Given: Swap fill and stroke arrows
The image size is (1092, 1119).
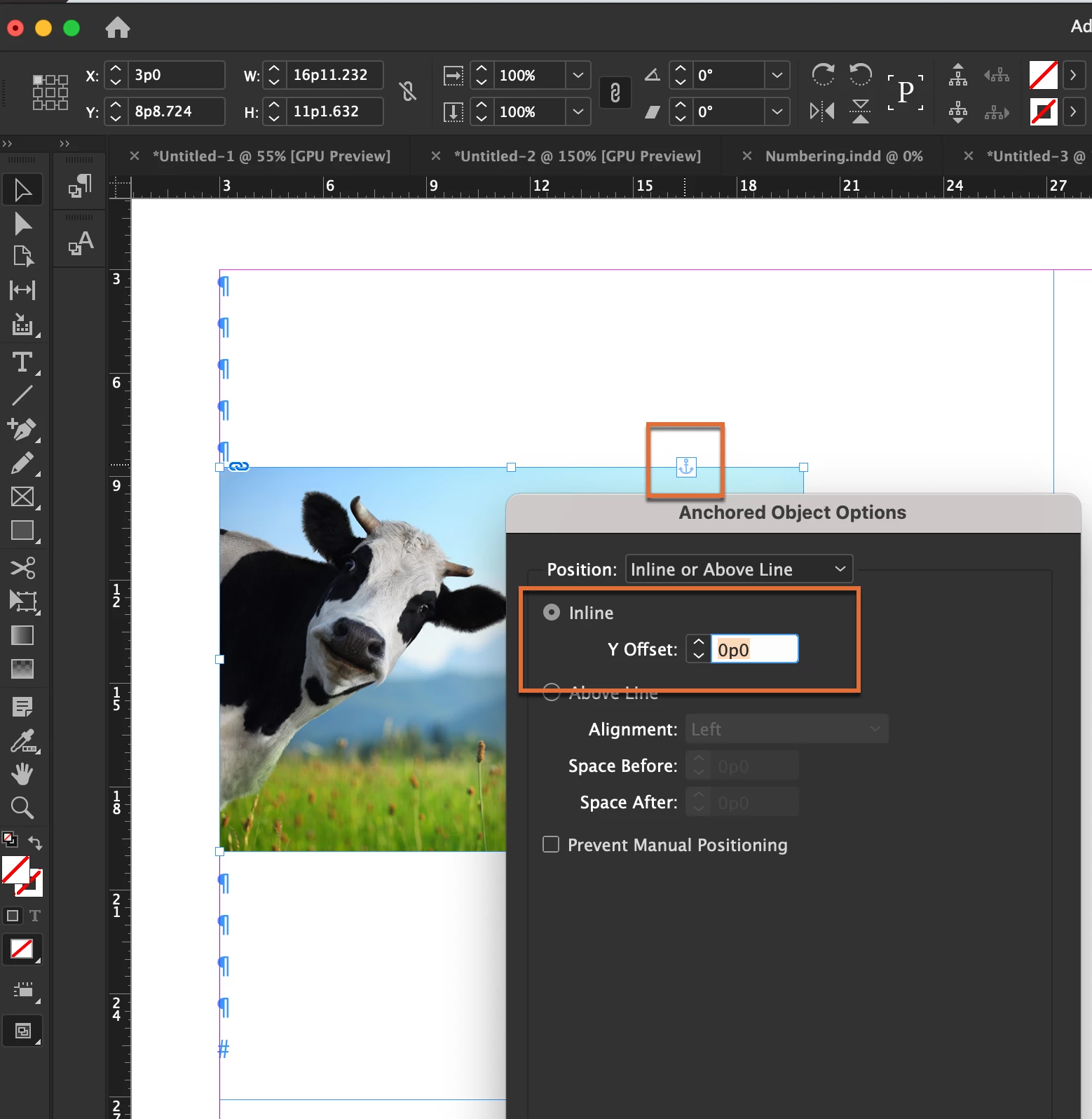Looking at the screenshot, I should (x=35, y=843).
